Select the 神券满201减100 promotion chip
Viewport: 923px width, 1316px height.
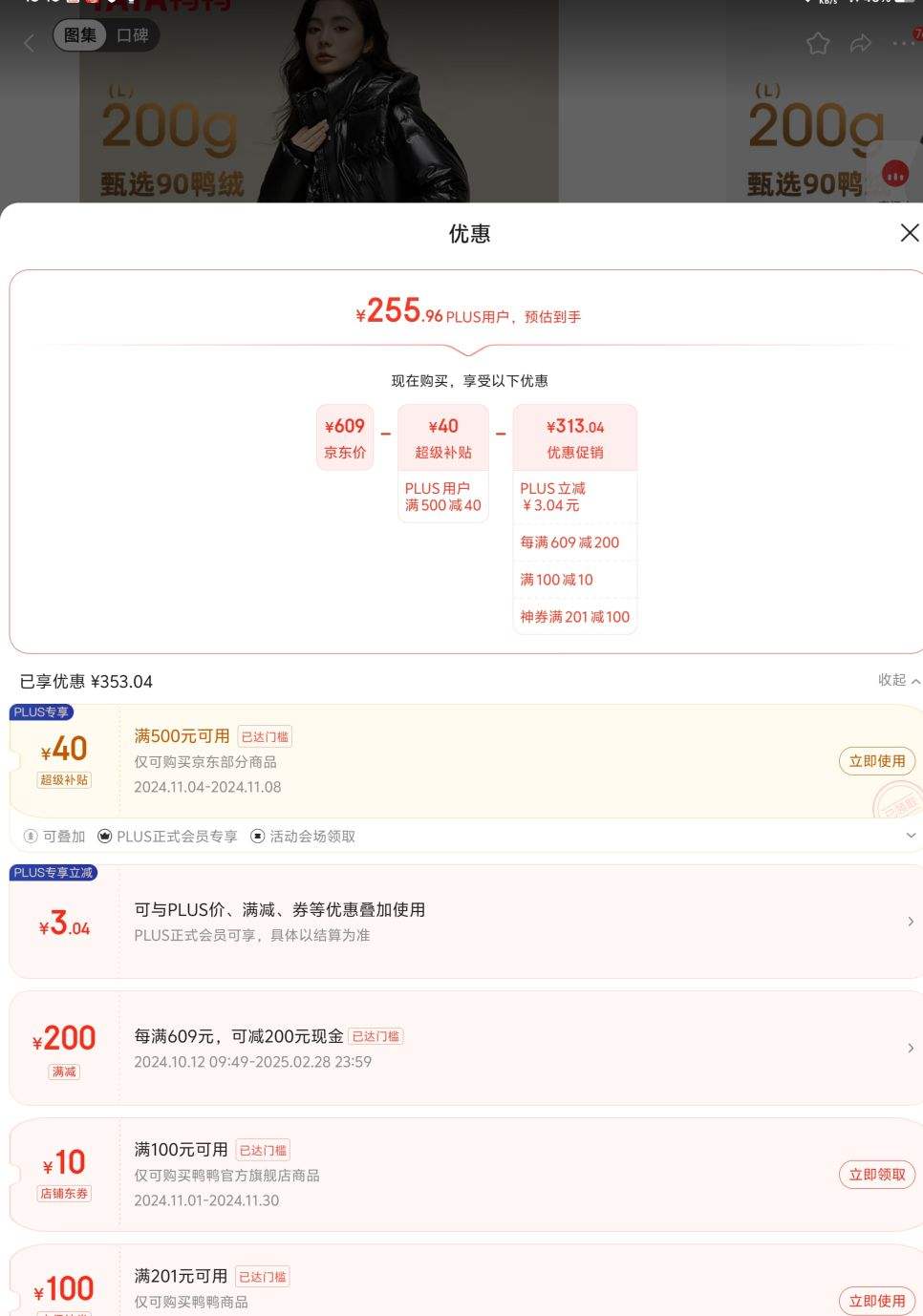click(x=575, y=616)
